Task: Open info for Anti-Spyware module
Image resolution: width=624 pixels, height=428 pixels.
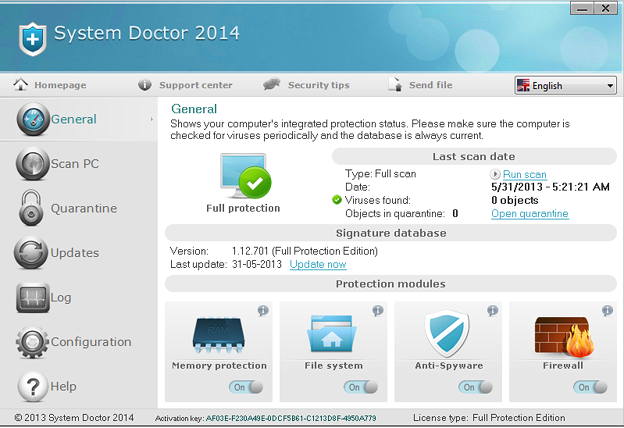Action: pyautogui.click(x=492, y=310)
